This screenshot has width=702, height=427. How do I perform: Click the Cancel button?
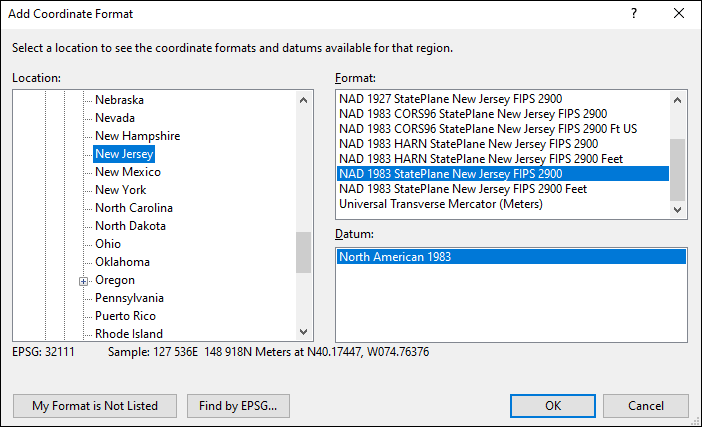click(x=646, y=406)
